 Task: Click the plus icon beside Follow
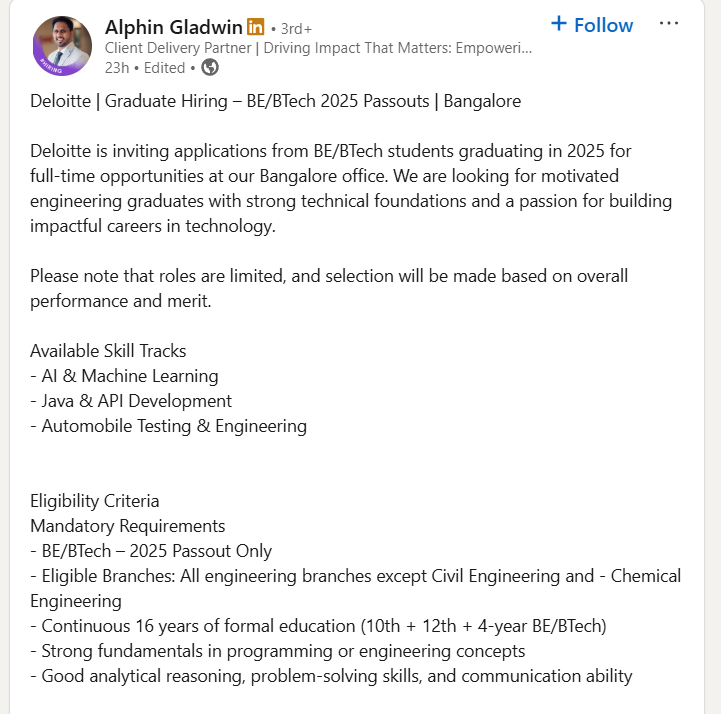pos(559,24)
